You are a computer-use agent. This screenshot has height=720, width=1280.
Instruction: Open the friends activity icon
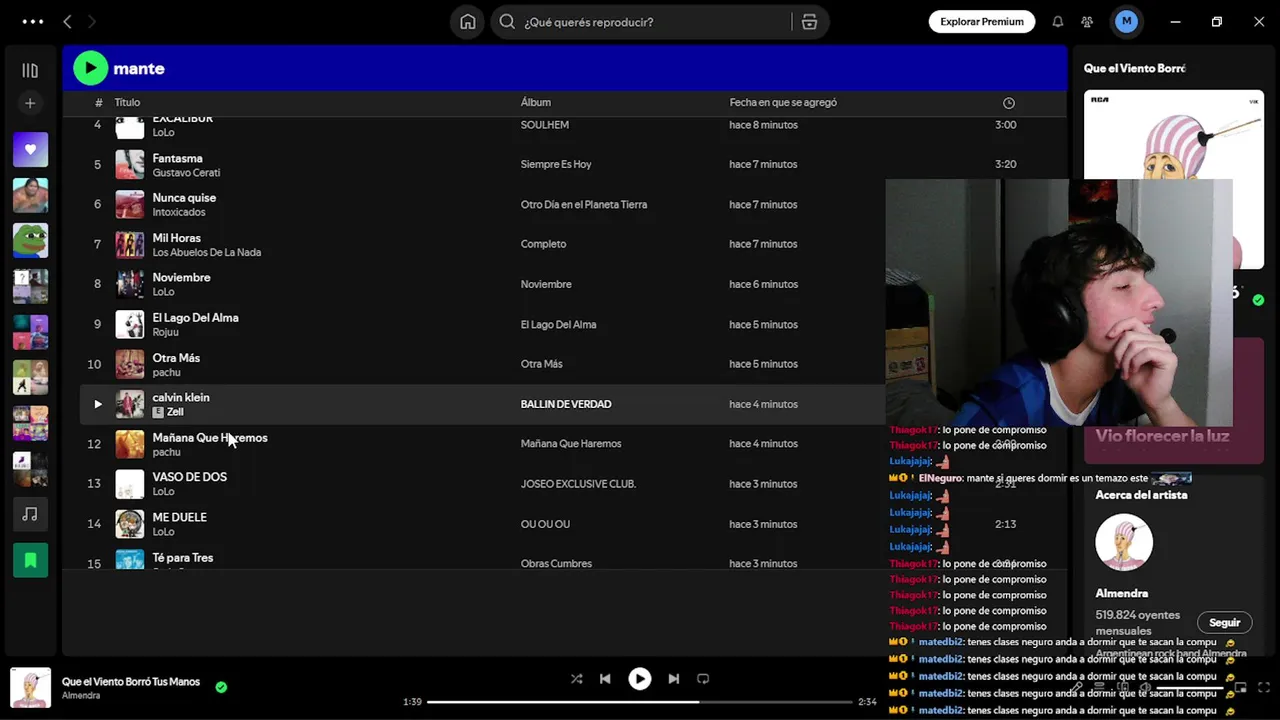[1088, 21]
